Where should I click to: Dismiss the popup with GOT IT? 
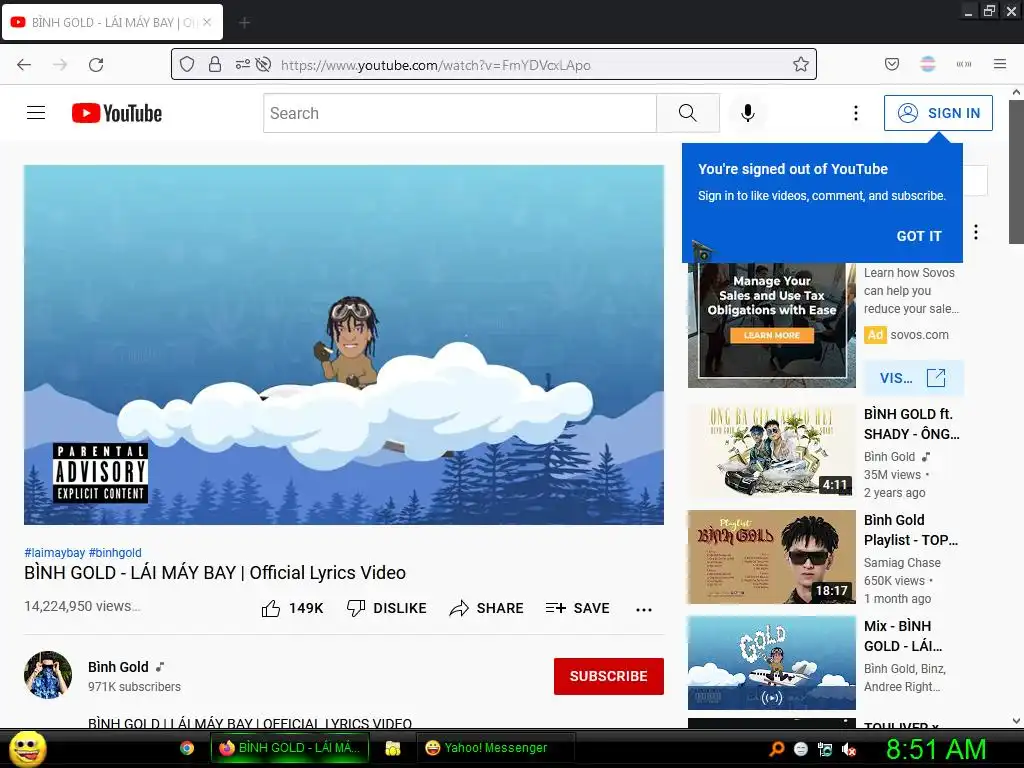click(919, 236)
